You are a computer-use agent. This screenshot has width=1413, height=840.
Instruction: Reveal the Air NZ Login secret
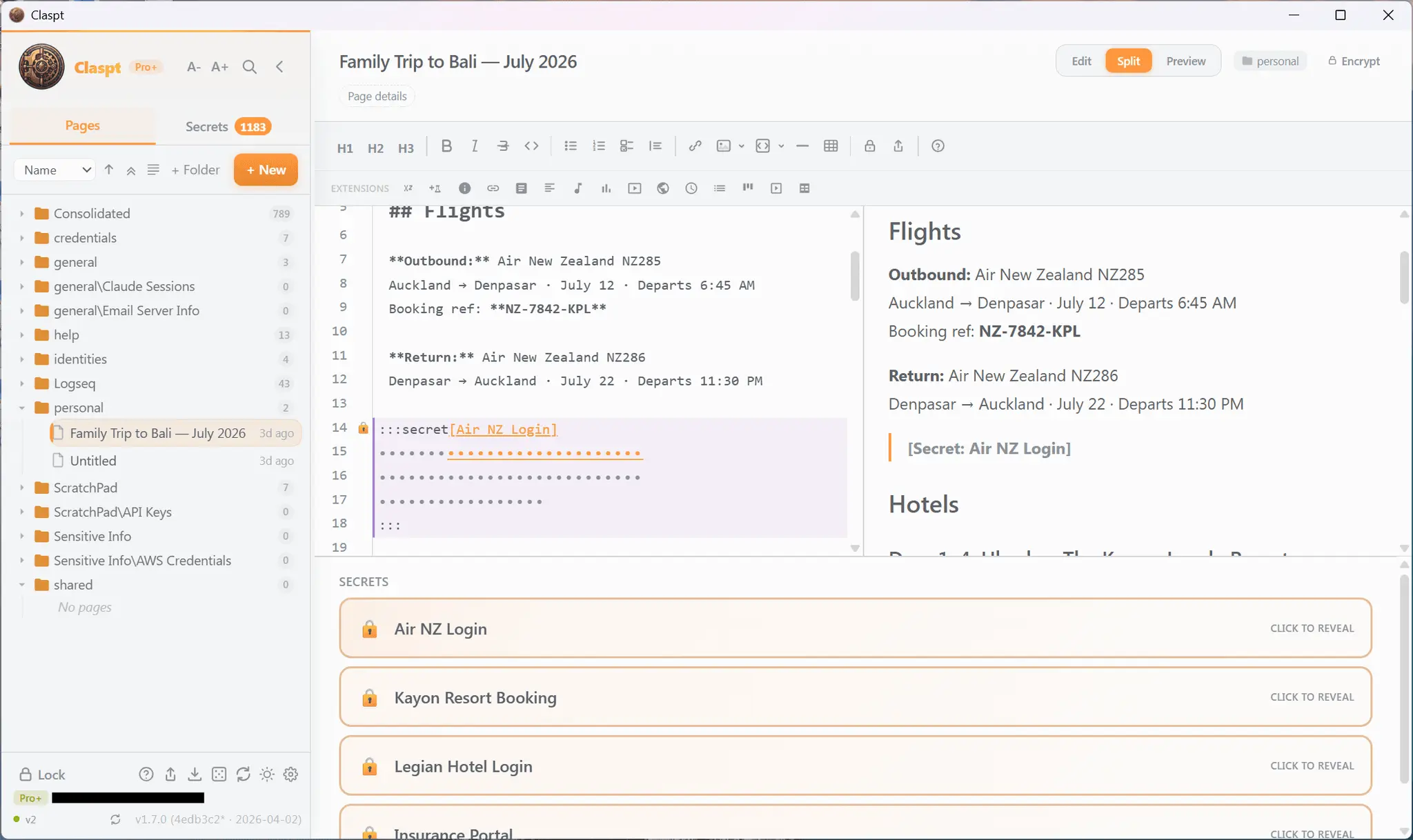click(856, 628)
